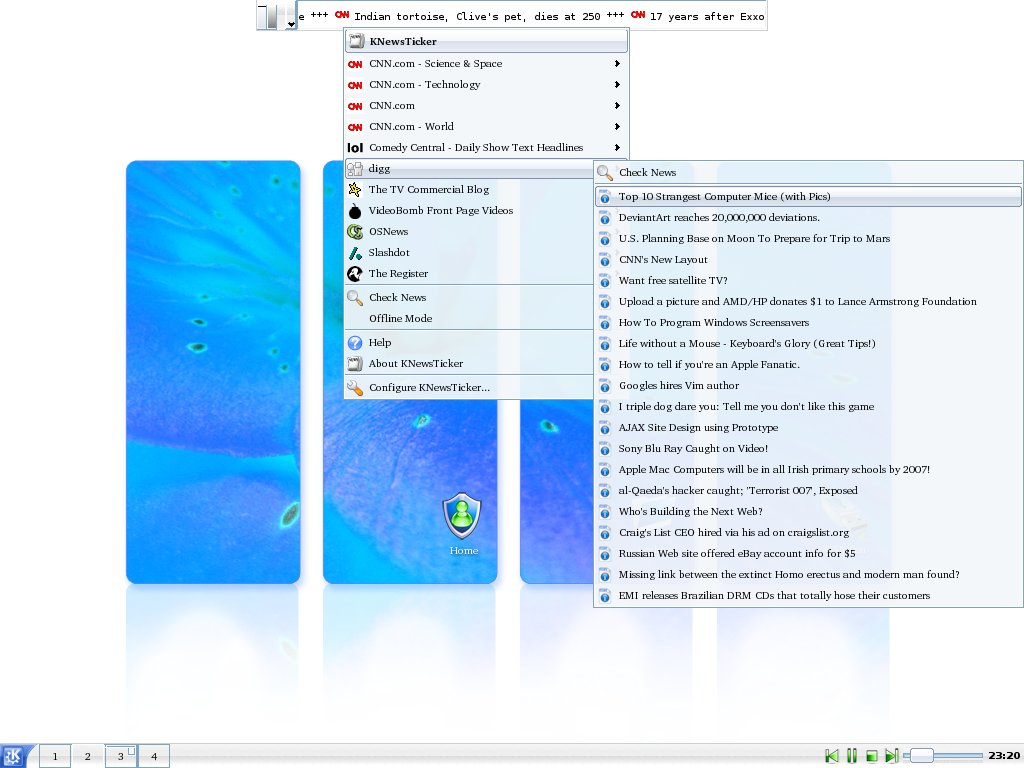Image resolution: width=1024 pixels, height=768 pixels.
Task: Open Who's Building the Next Web? article
Action: point(808,511)
